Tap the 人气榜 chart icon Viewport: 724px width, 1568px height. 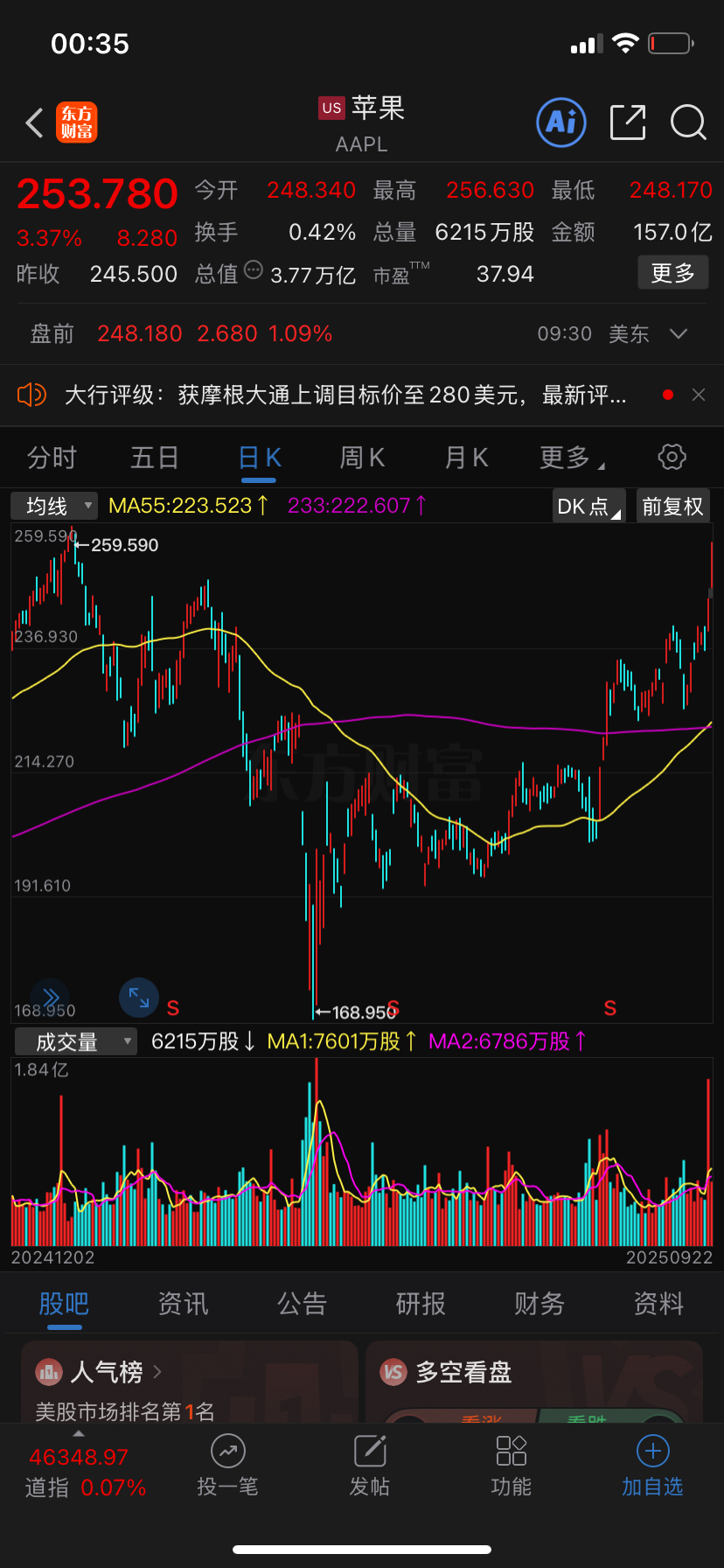click(x=49, y=1372)
